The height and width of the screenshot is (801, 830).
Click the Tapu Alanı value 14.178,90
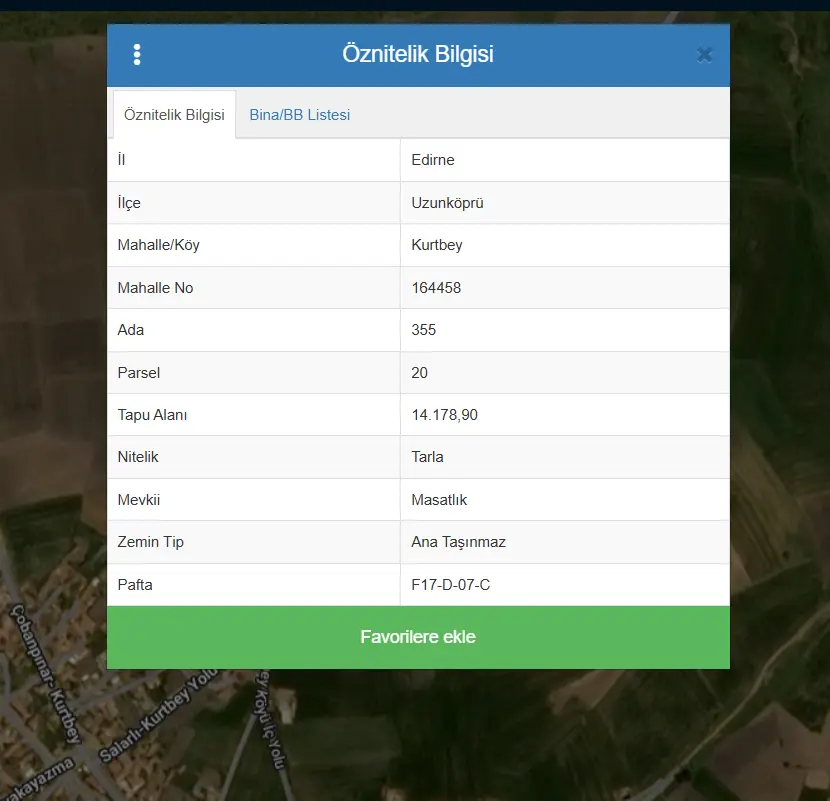(x=445, y=415)
